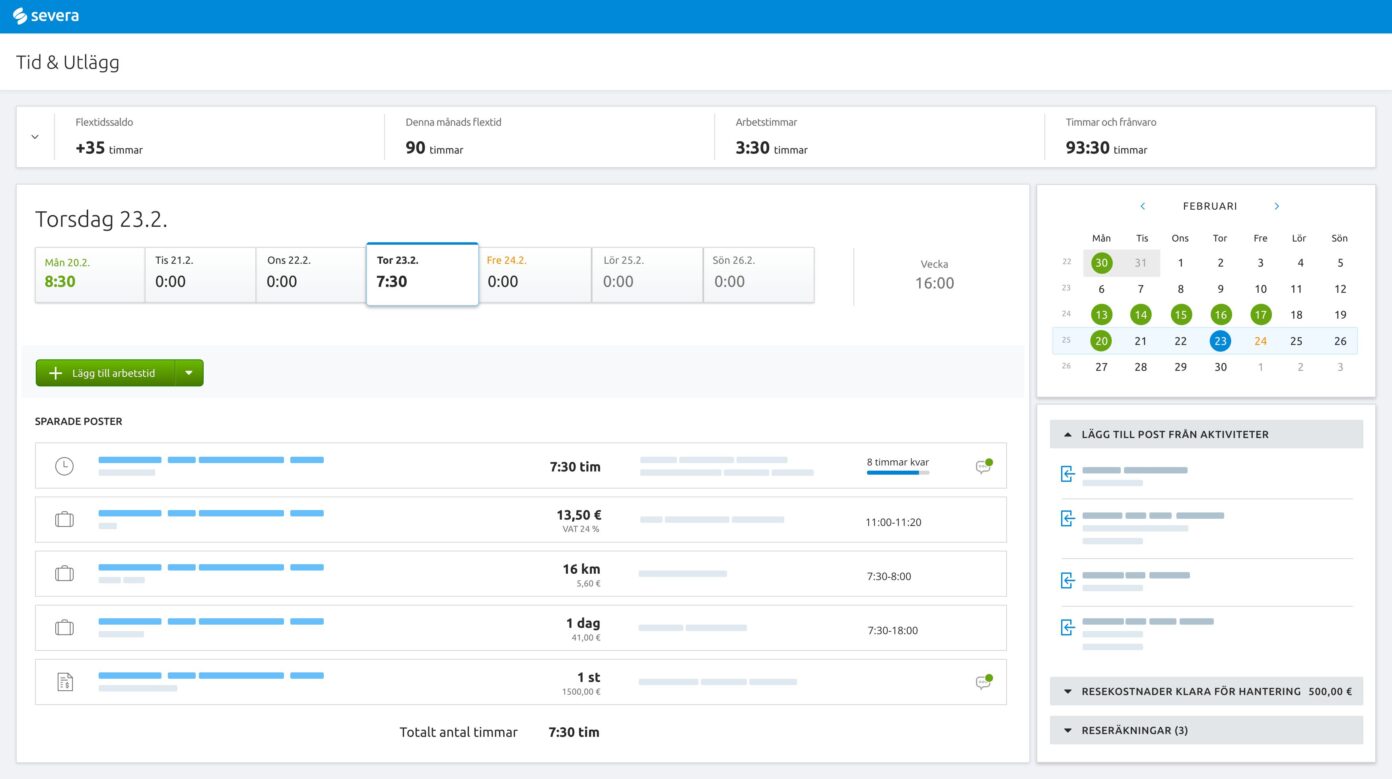1392x779 pixels.
Task: Expand the flextidssaldo summary chevron
Action: click(x=35, y=137)
